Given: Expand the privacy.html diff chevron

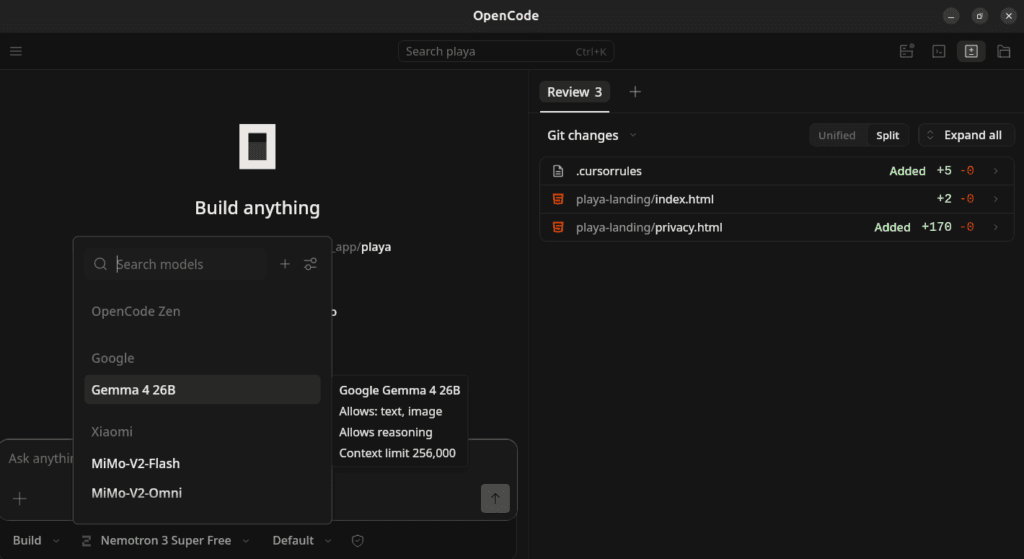Looking at the screenshot, I should (996, 227).
